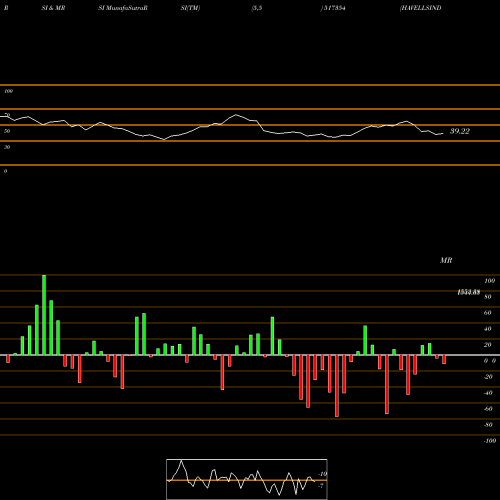
Task: Click the HAVELLSIND ticker text in header
Action: pos(421,8)
